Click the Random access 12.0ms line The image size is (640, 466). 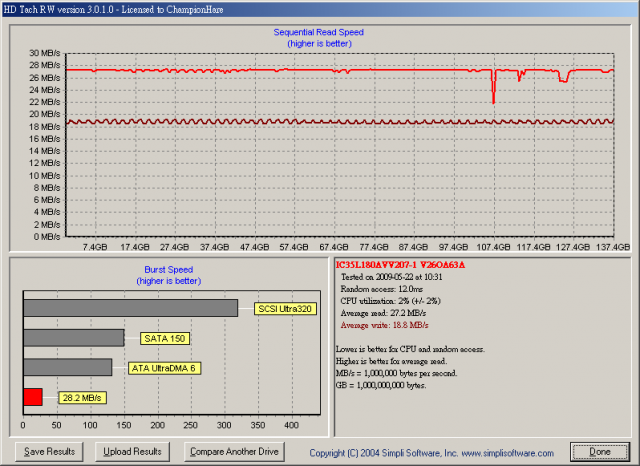click(382, 289)
